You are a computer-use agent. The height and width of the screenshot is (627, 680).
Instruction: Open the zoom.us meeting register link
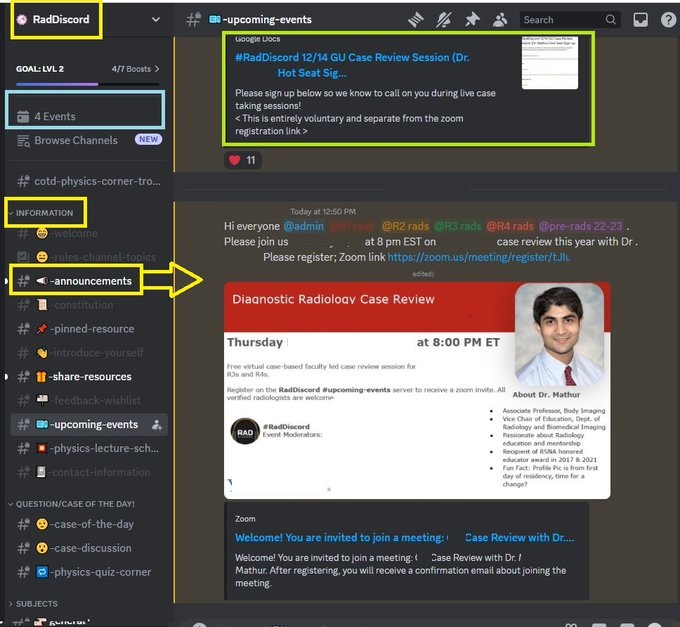479,257
